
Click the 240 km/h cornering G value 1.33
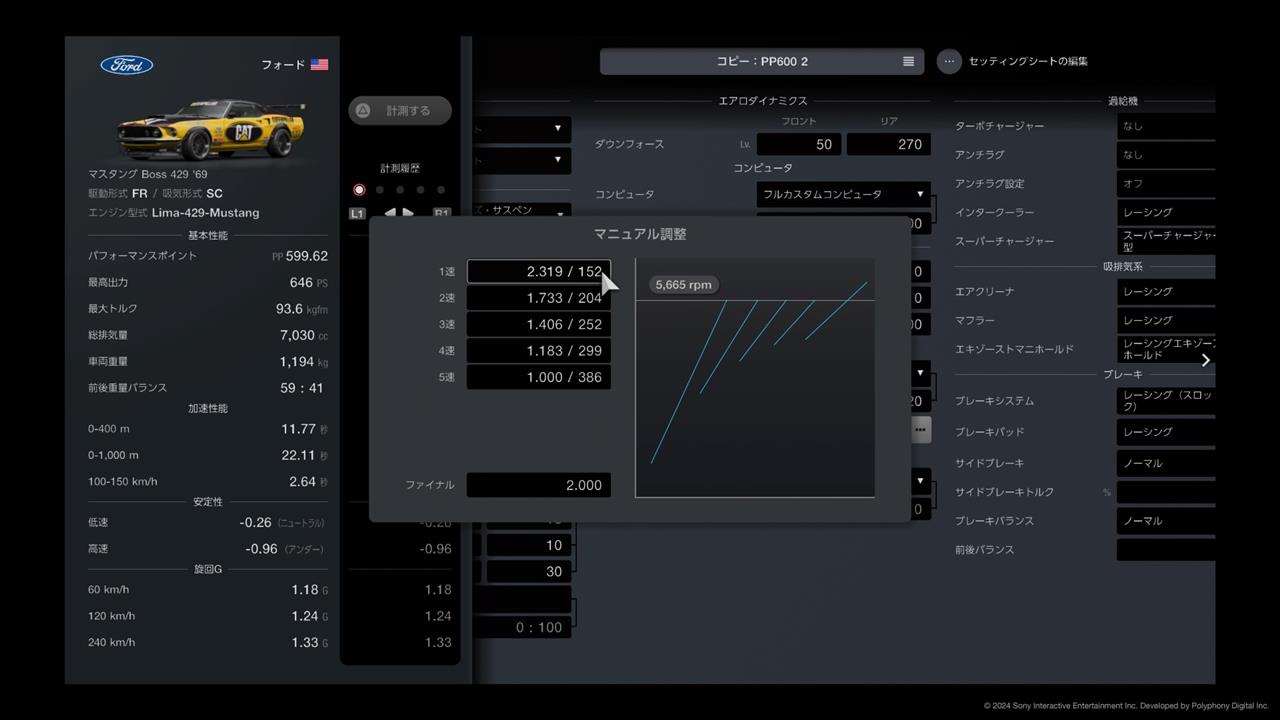[305, 643]
